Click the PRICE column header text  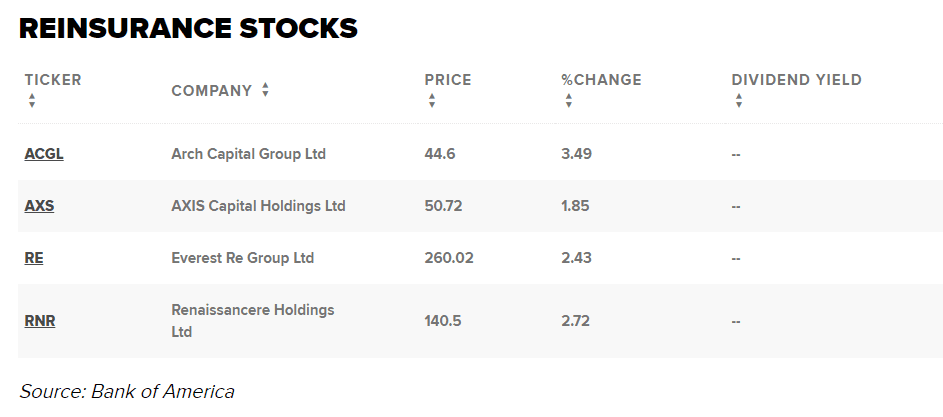coord(447,80)
